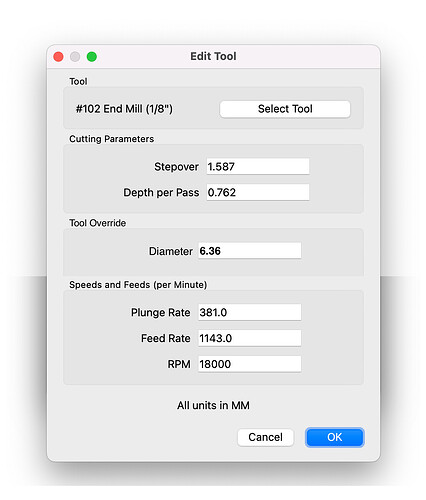Click the 'Diameter' label

171,251
